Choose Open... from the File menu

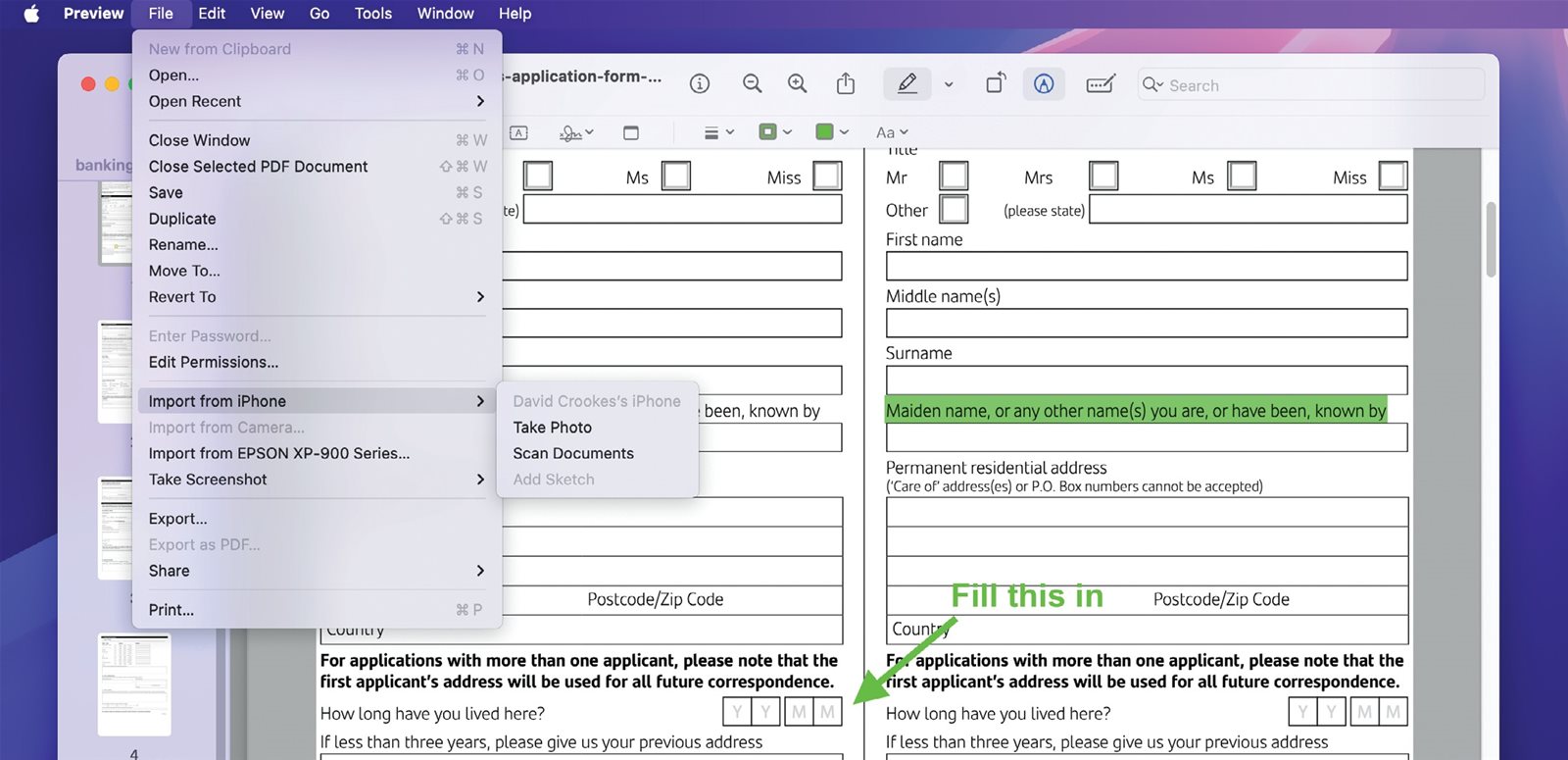point(317,76)
